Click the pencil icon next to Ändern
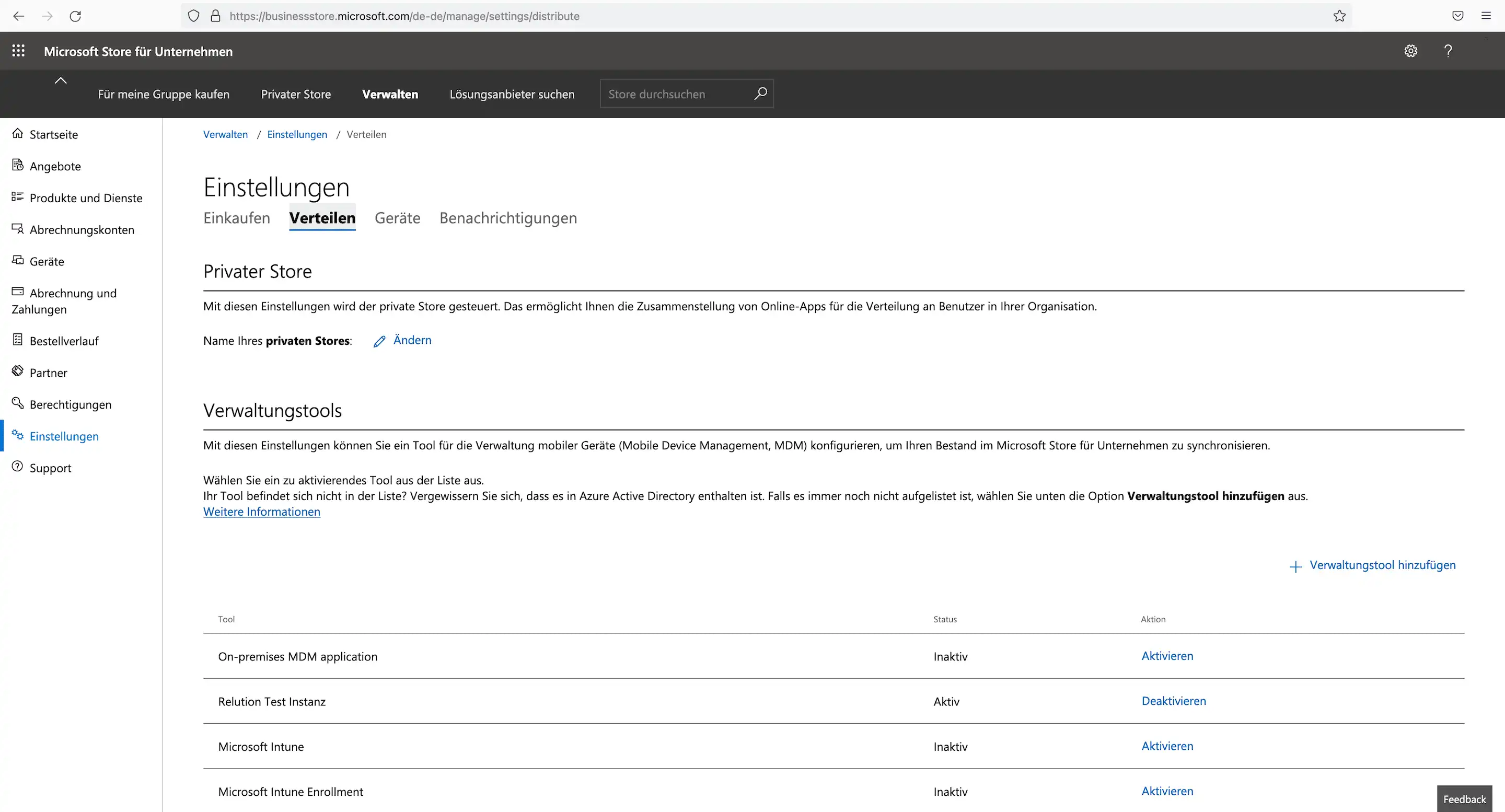Image resolution: width=1505 pixels, height=812 pixels. [379, 341]
